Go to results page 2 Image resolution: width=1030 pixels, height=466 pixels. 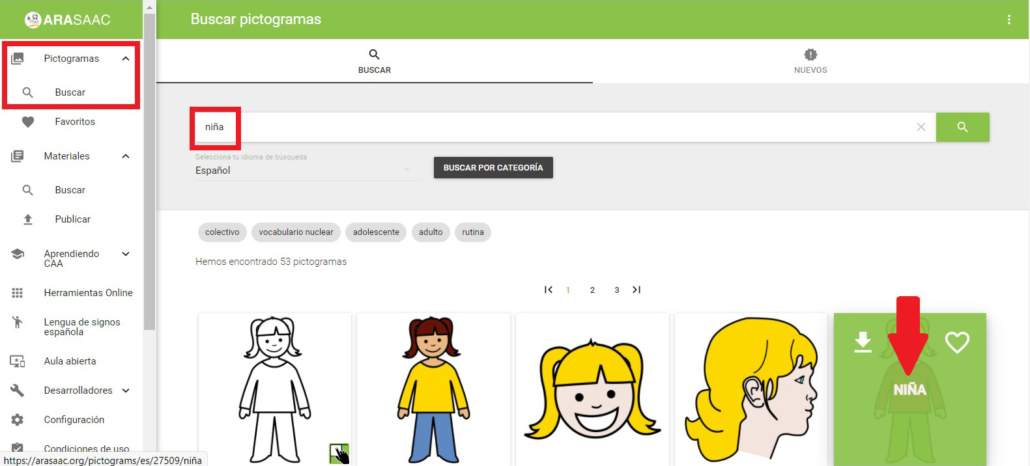[x=592, y=290]
